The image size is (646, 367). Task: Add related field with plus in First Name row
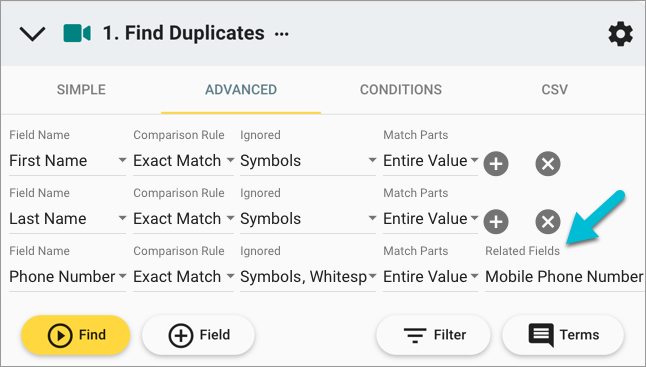(x=496, y=164)
